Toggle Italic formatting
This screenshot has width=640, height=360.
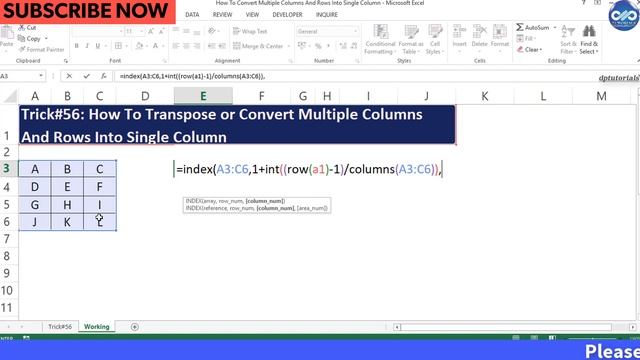(87, 46)
